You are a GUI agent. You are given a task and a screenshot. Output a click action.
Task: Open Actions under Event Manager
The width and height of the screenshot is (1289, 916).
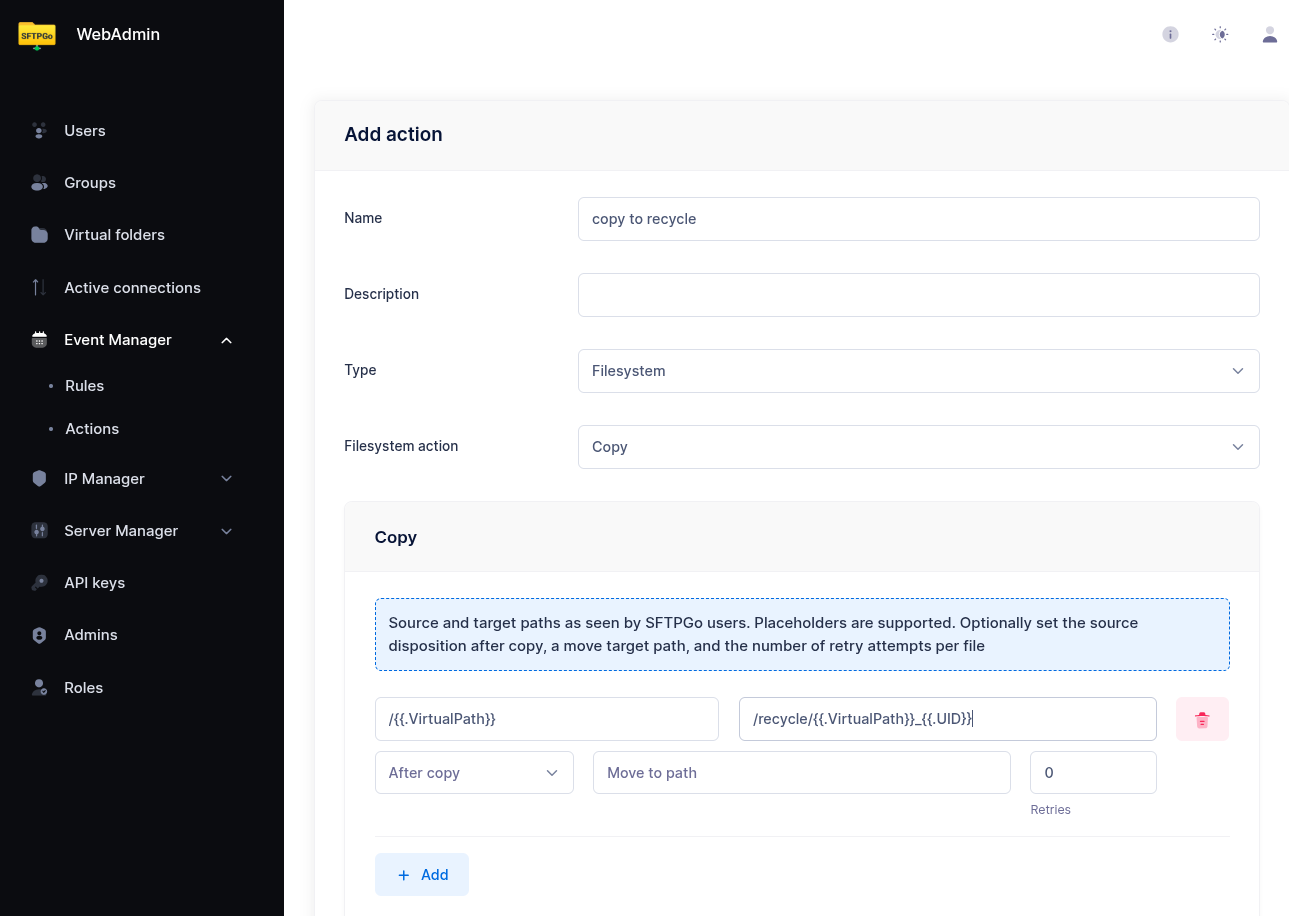click(92, 429)
